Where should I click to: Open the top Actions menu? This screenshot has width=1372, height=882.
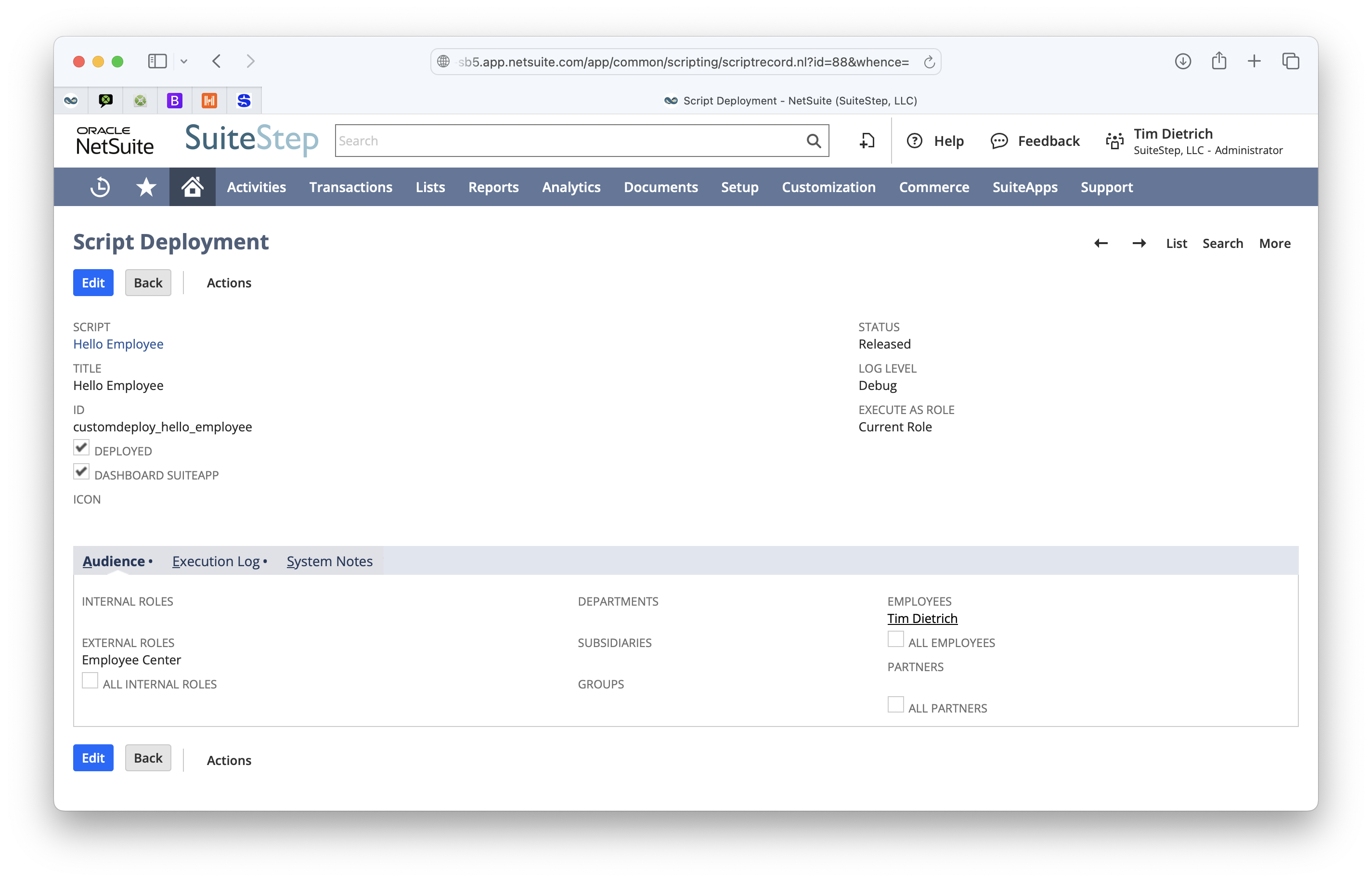point(229,283)
